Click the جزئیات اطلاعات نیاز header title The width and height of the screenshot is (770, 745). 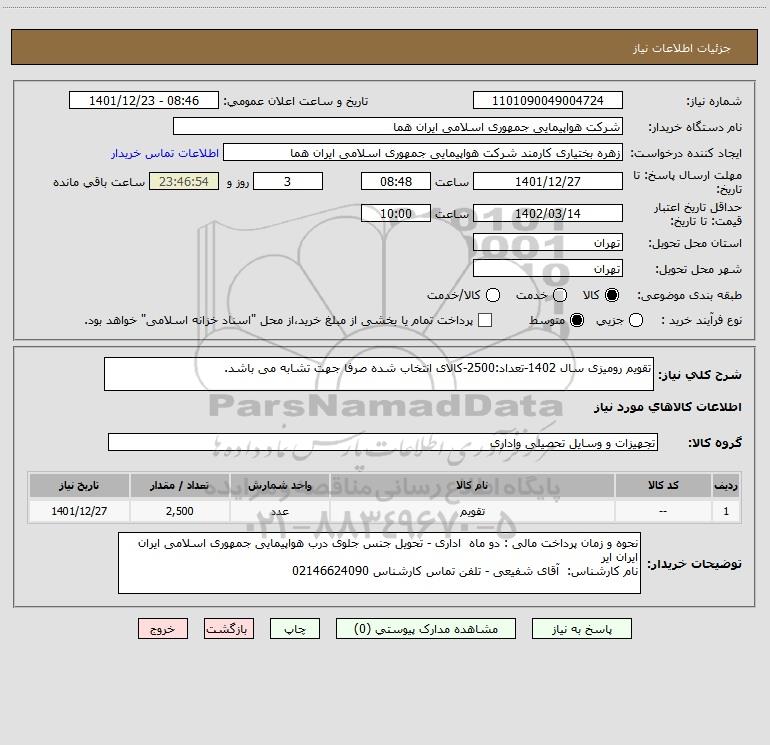682,48
